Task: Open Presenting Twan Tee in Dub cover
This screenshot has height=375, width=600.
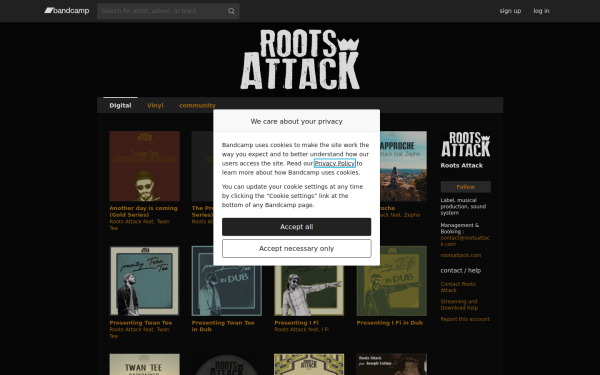Action: [227, 291]
